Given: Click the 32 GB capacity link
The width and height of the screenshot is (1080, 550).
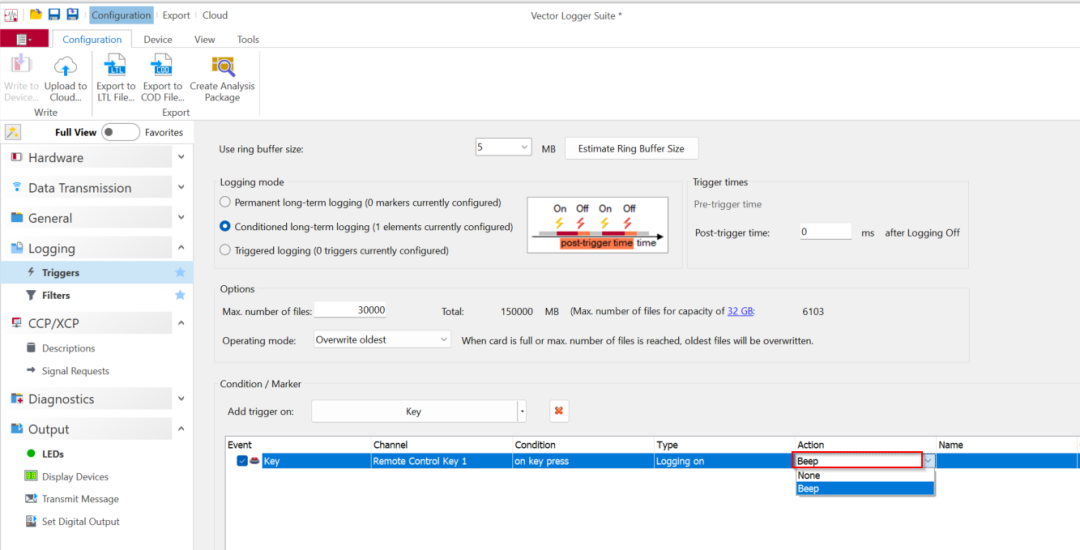Looking at the screenshot, I should (x=740, y=312).
